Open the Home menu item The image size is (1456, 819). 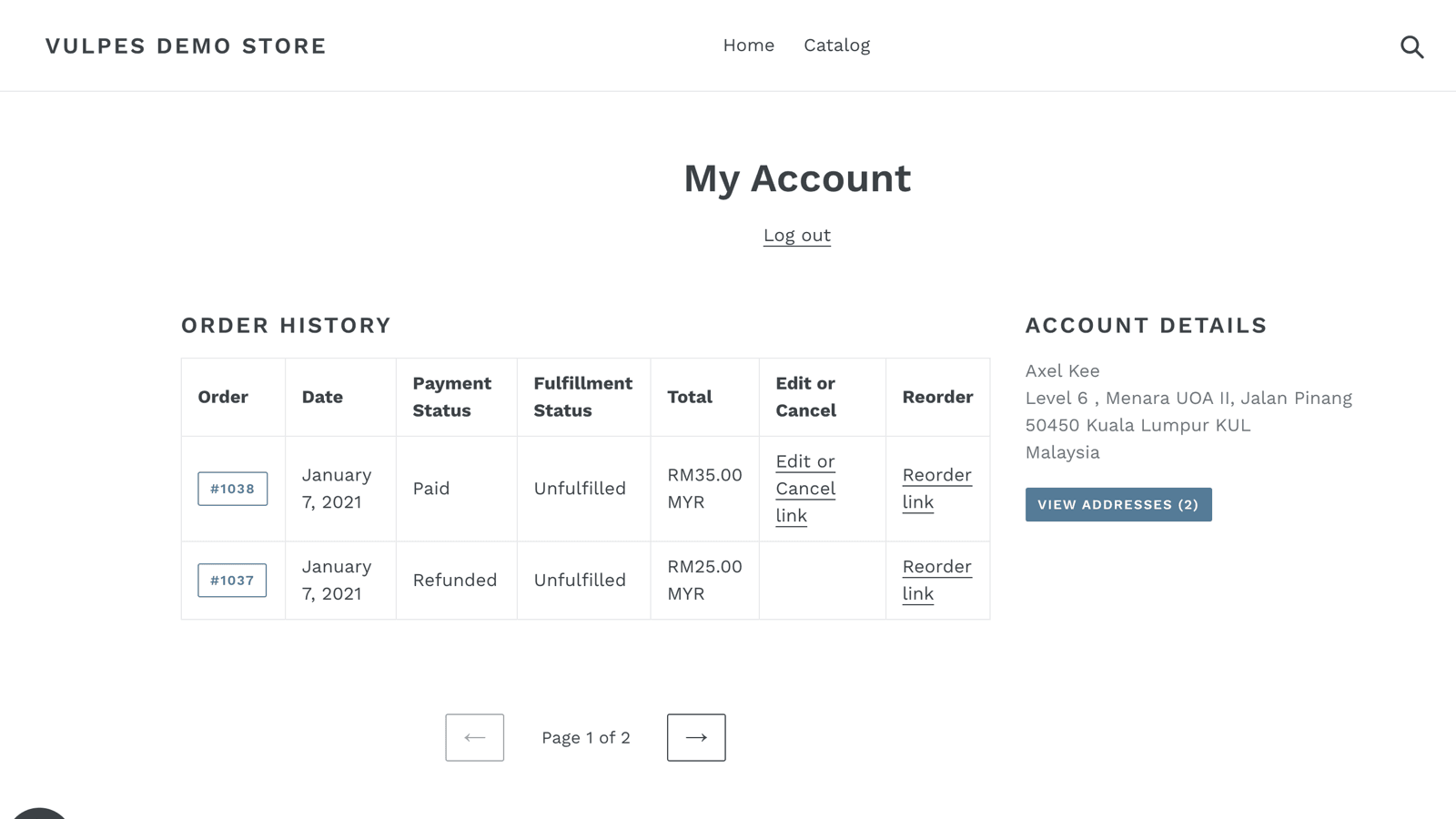[x=748, y=45]
